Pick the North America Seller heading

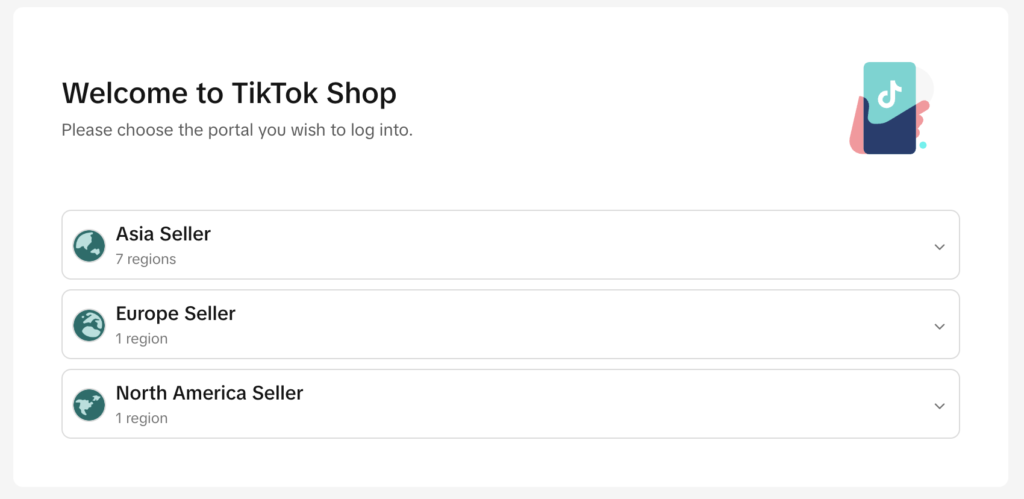point(209,393)
